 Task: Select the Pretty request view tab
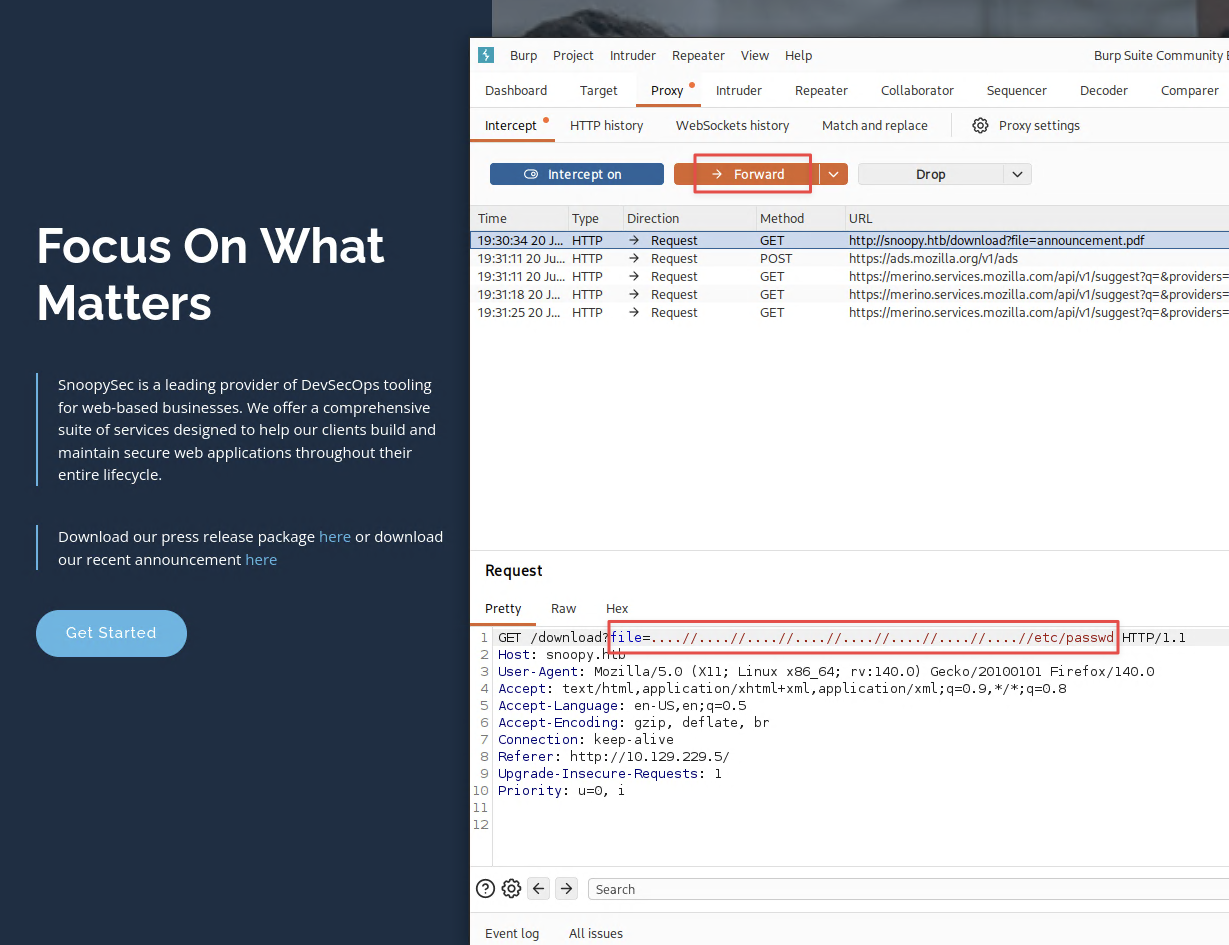[503, 608]
